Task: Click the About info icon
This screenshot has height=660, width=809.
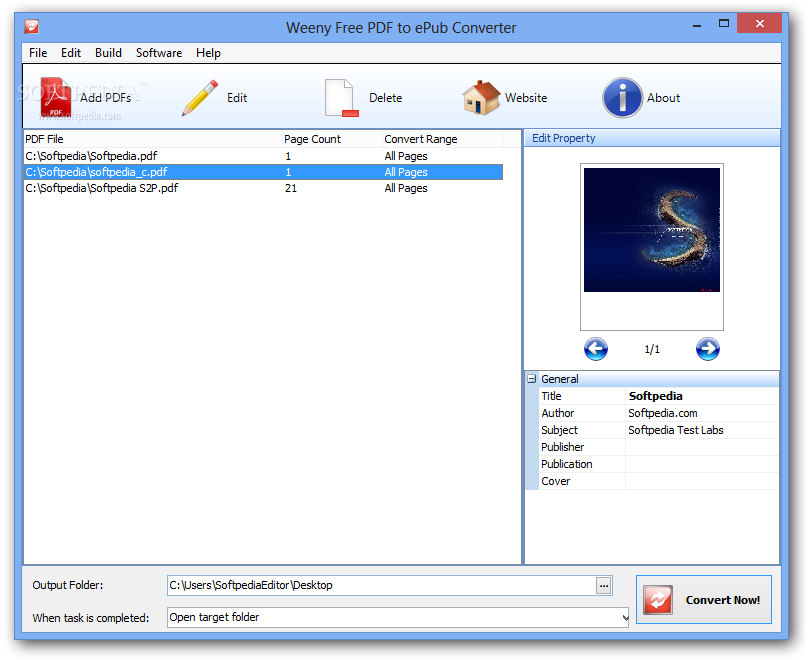Action: pos(622,98)
